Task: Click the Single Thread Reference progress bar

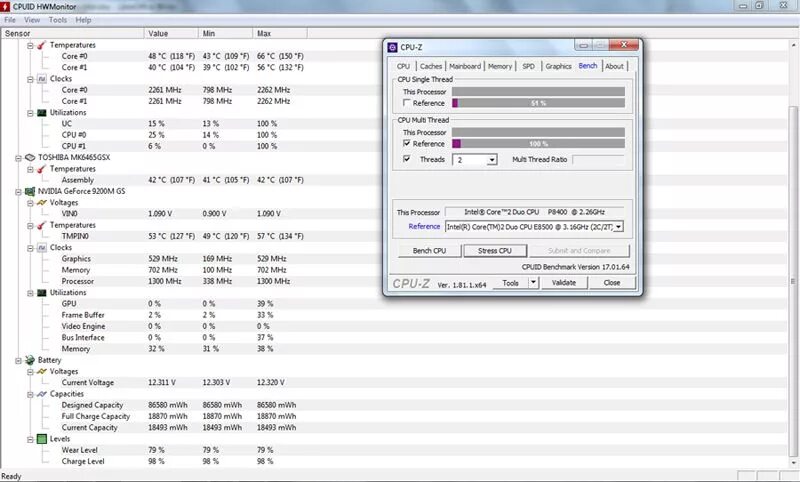Action: coord(538,103)
